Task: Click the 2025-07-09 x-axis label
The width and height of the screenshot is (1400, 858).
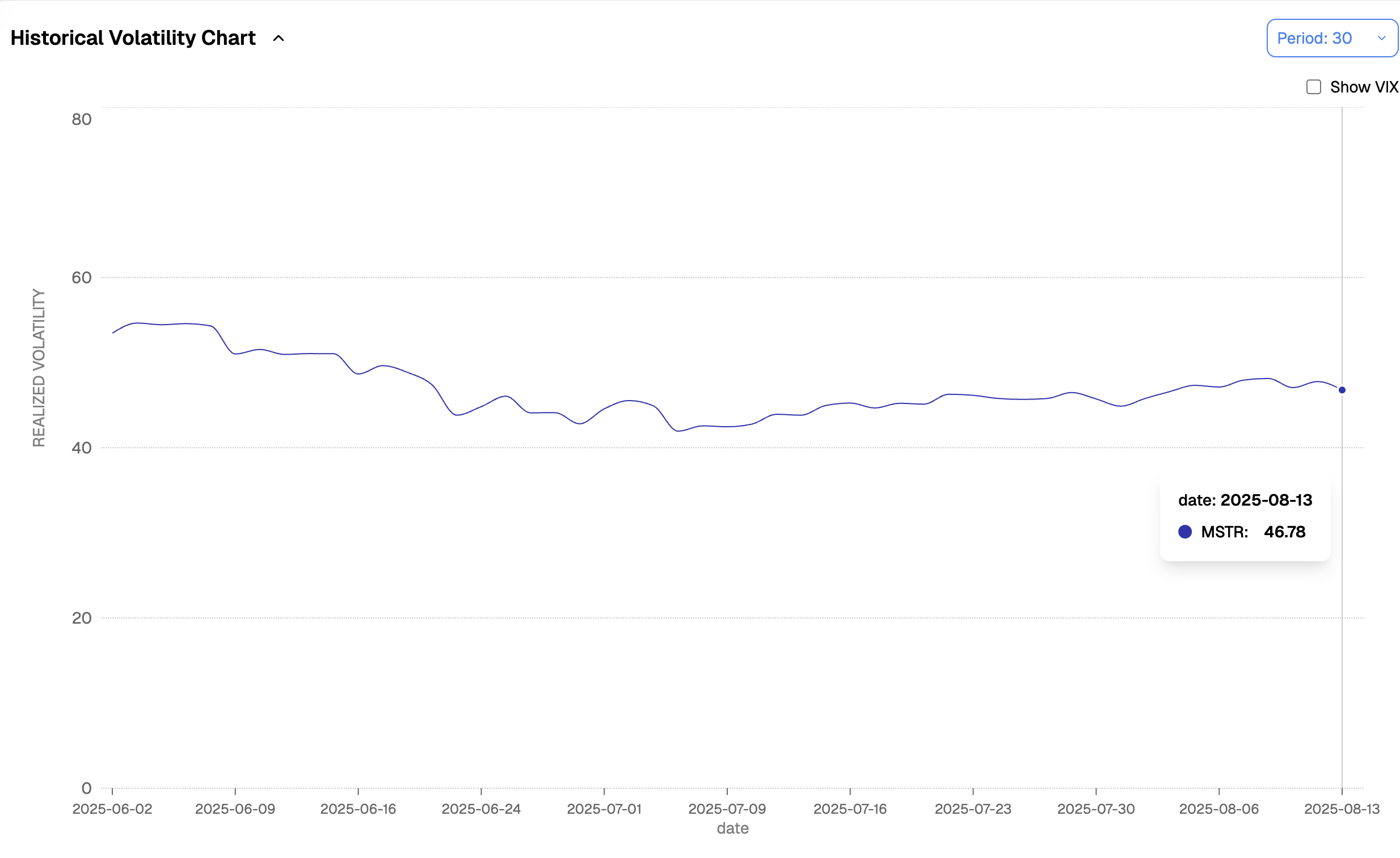Action: (x=727, y=809)
